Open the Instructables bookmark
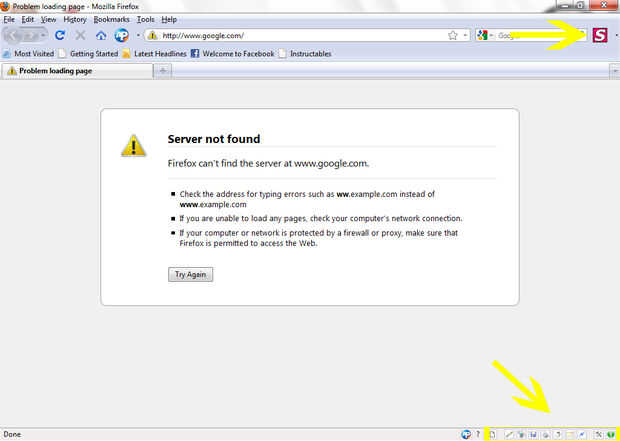Screen dimensions: 620x441 (305, 53)
